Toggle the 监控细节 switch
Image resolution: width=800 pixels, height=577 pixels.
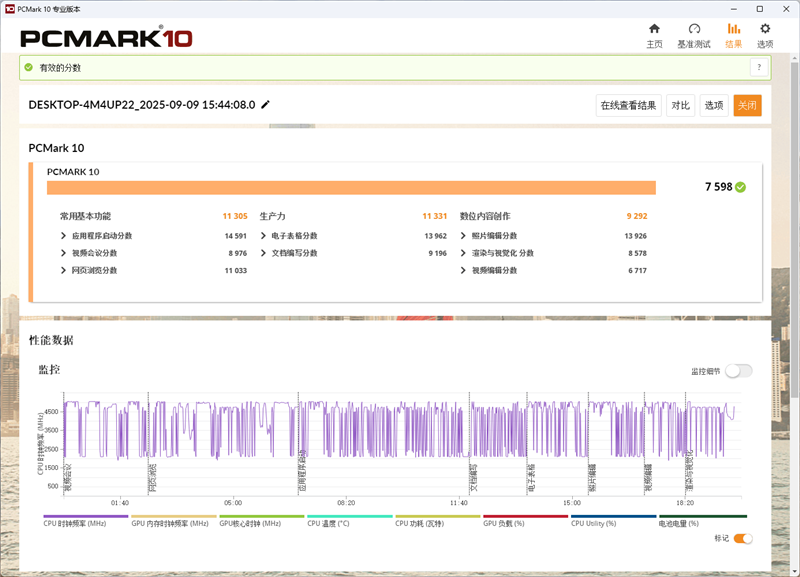[739, 371]
